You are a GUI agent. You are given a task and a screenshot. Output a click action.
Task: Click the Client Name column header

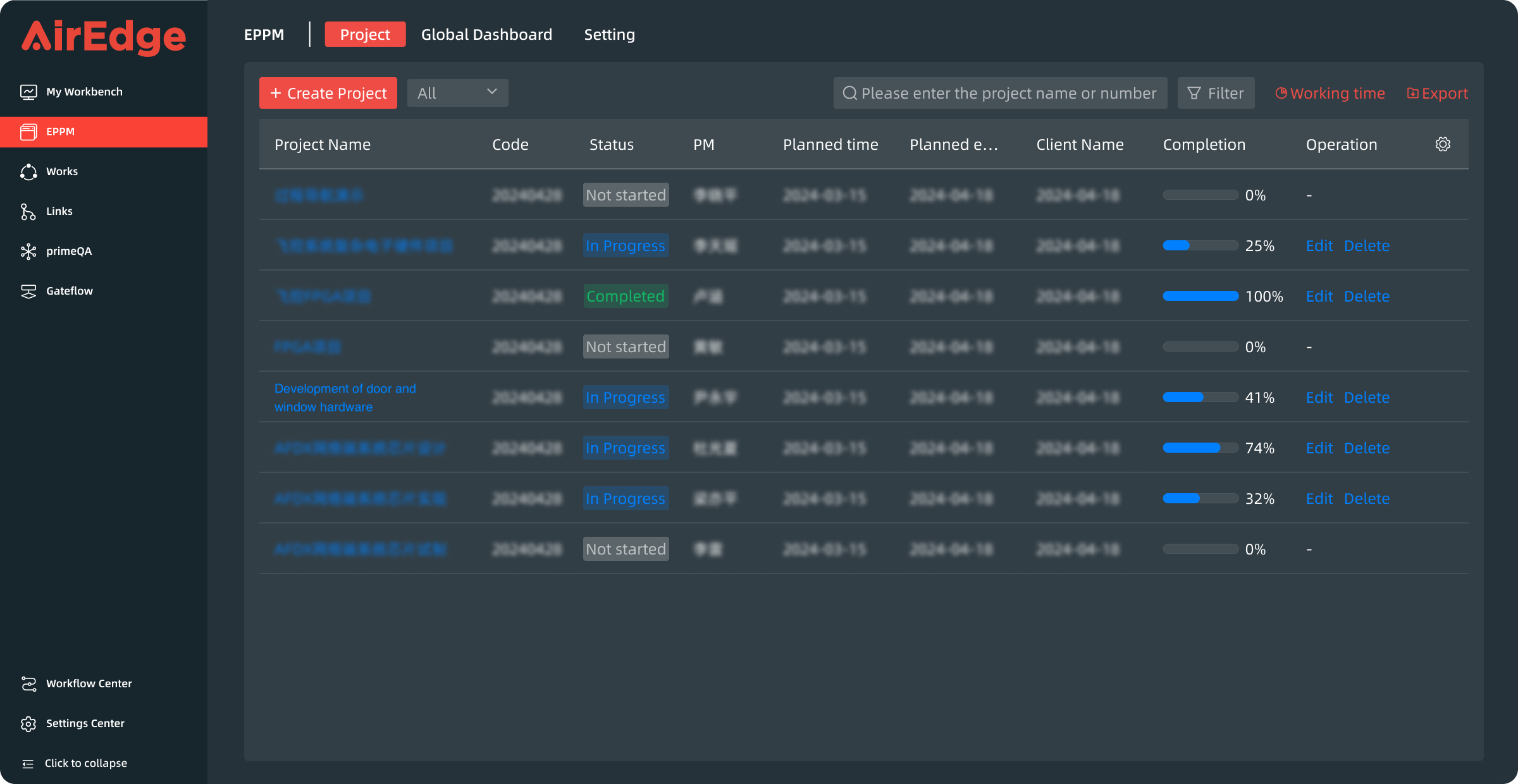(1080, 144)
